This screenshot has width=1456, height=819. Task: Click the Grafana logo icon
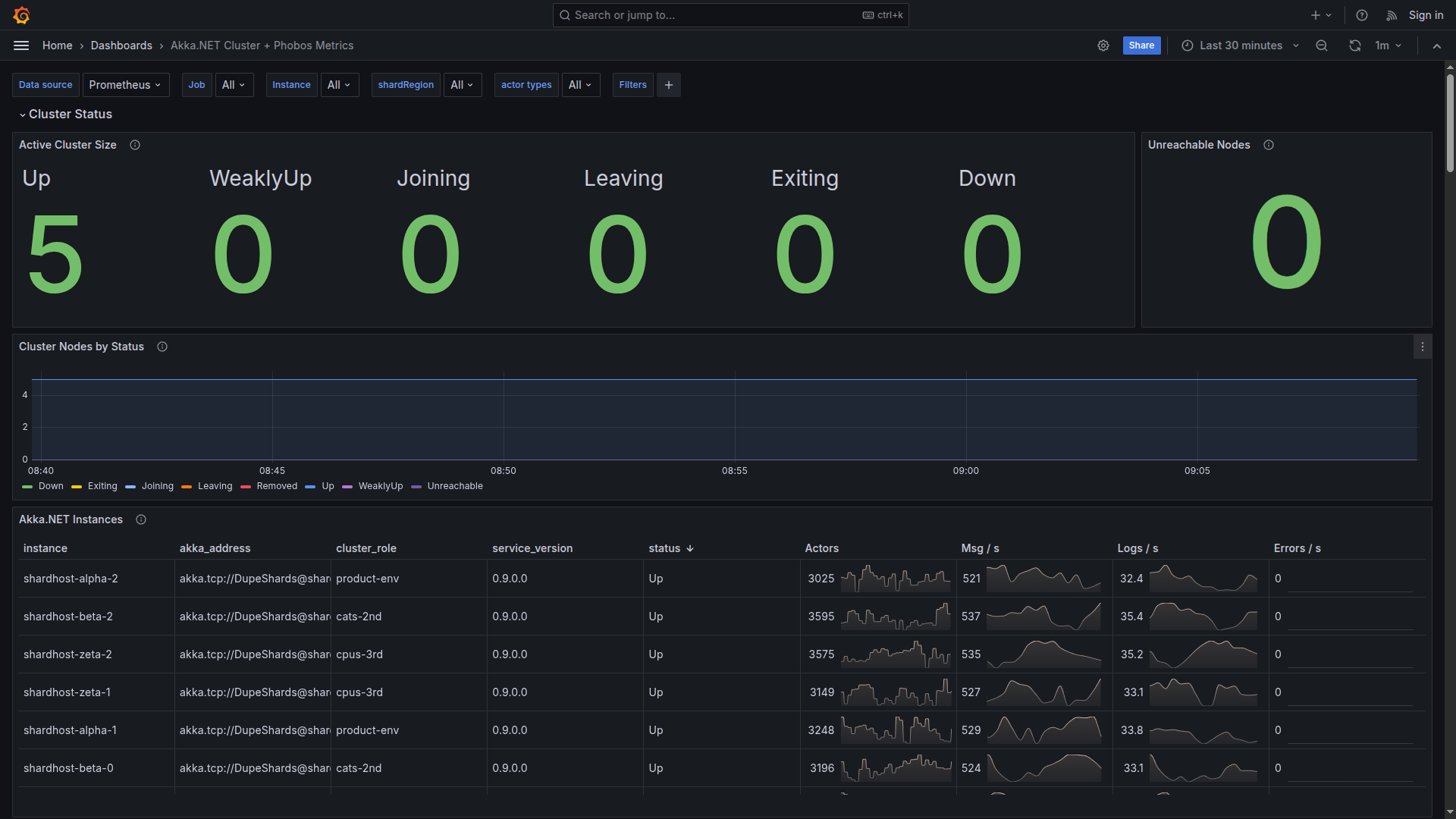[x=22, y=15]
